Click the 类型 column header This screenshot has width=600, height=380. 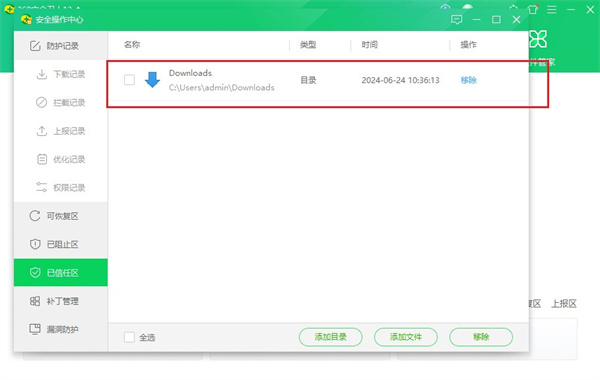coord(308,45)
